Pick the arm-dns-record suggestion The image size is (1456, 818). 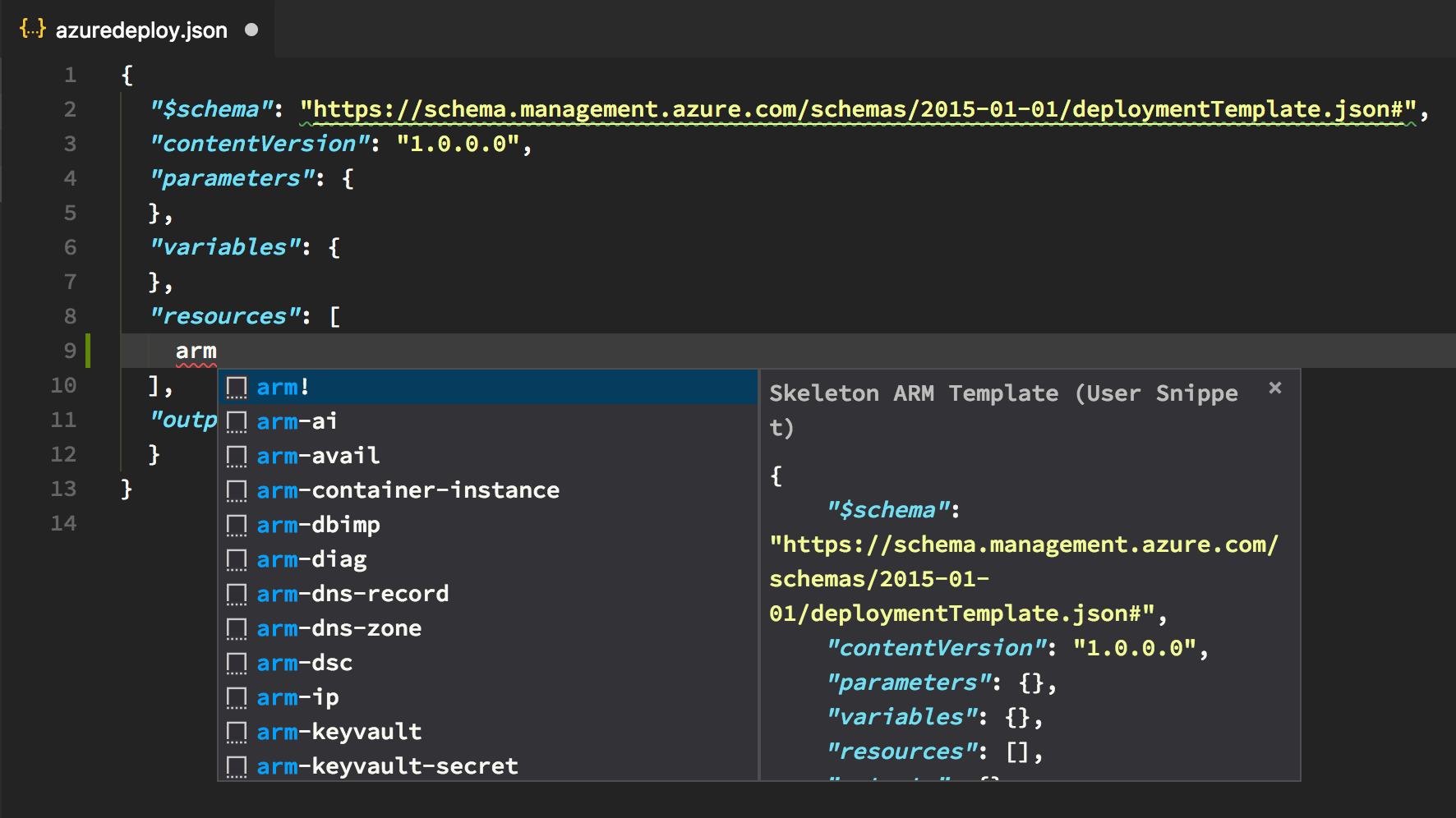(487, 594)
